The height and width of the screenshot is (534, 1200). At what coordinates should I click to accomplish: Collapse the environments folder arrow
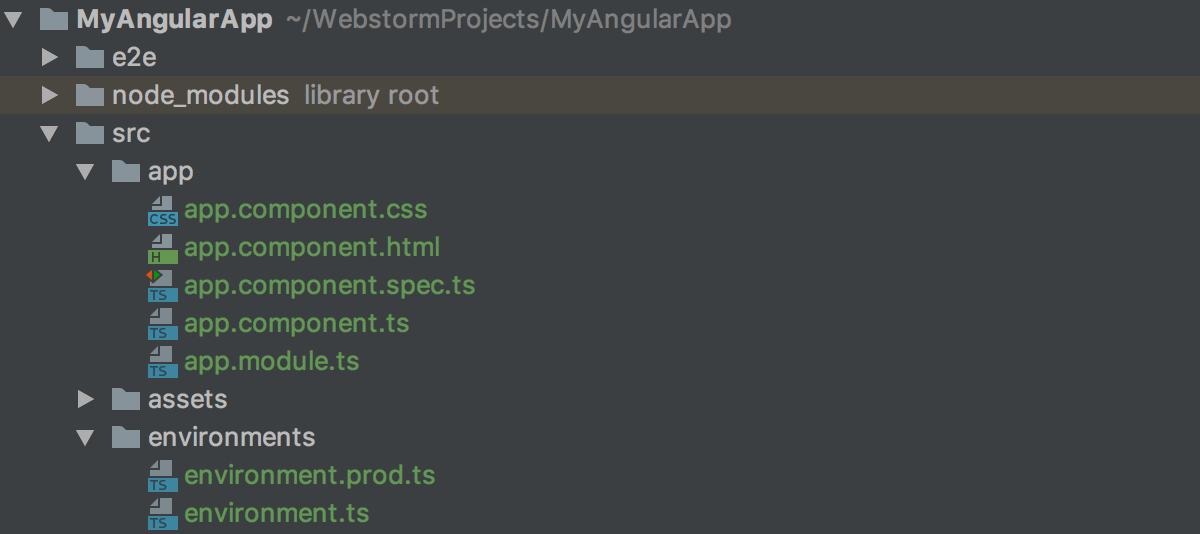pos(86,438)
